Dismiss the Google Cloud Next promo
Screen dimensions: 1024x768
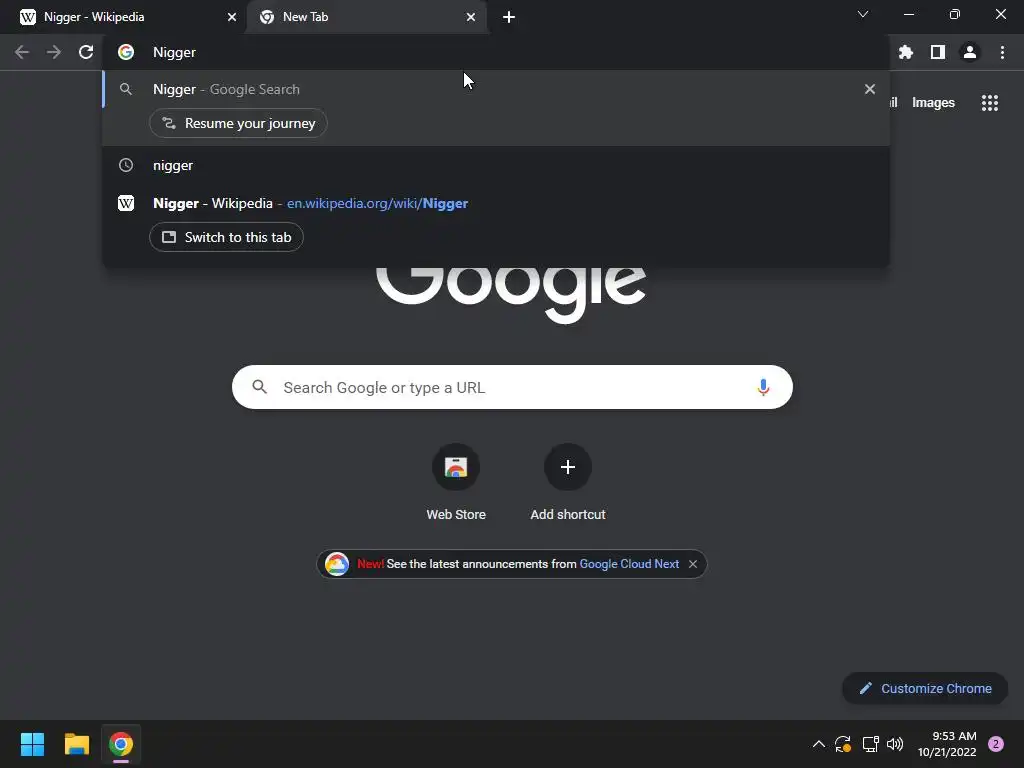(693, 564)
